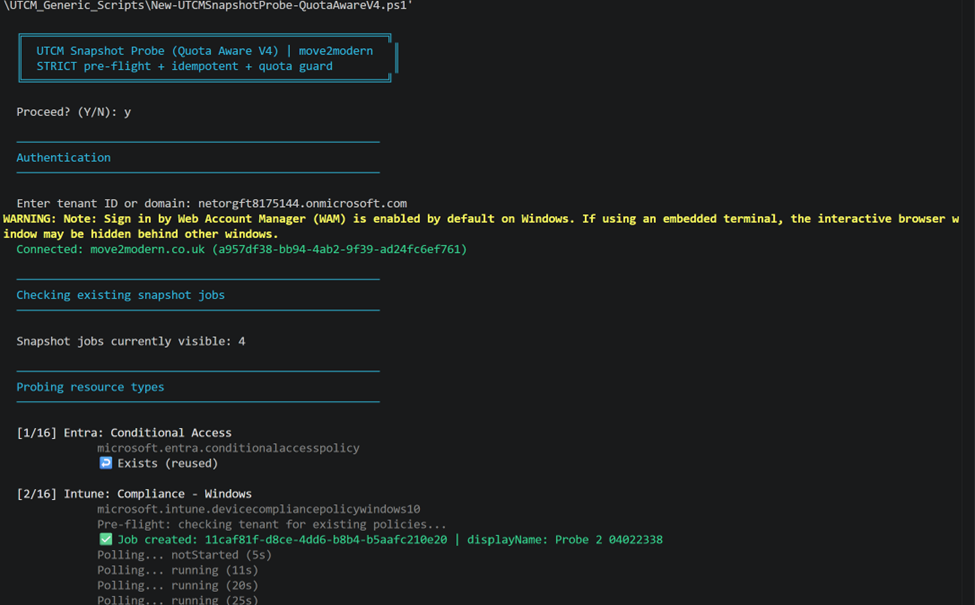
Task: Select the [2/16] Intune: Compliance - Windows entry
Action: (x=134, y=494)
